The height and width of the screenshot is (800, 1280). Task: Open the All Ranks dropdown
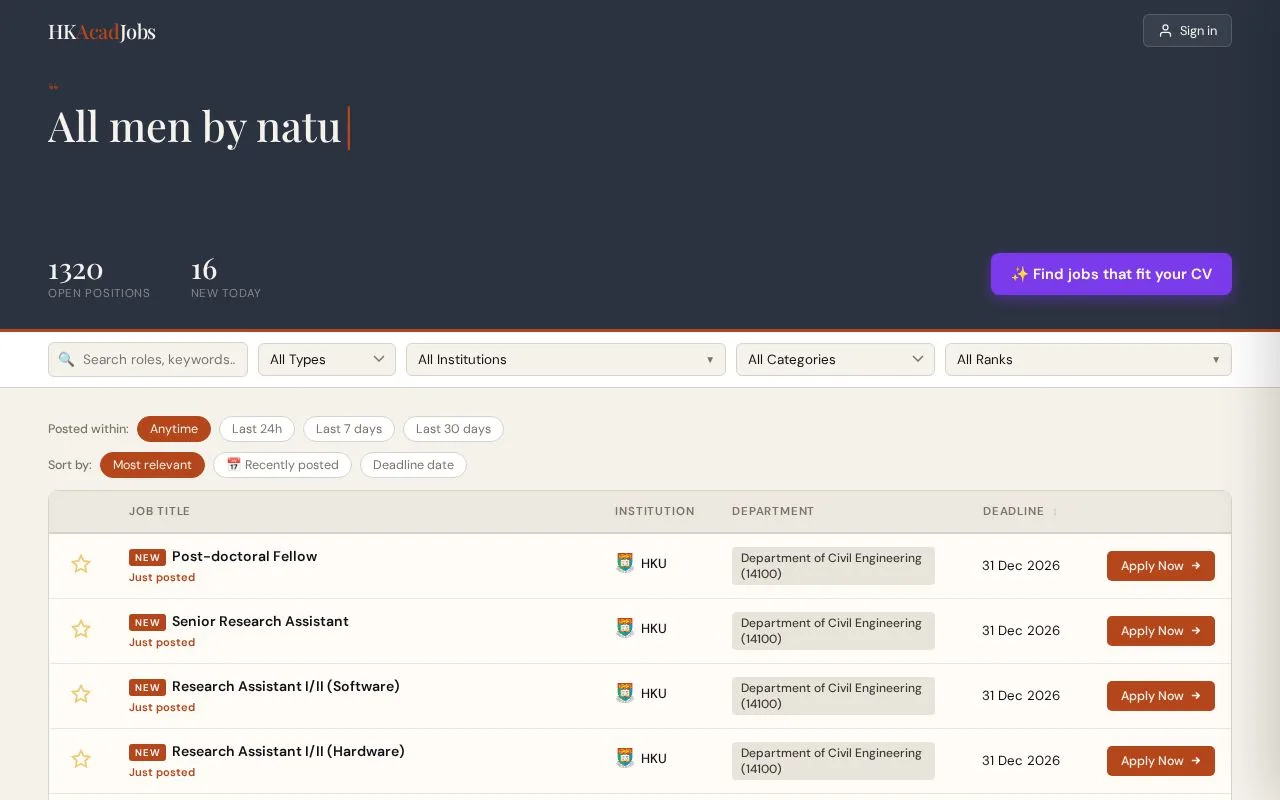1088,360
